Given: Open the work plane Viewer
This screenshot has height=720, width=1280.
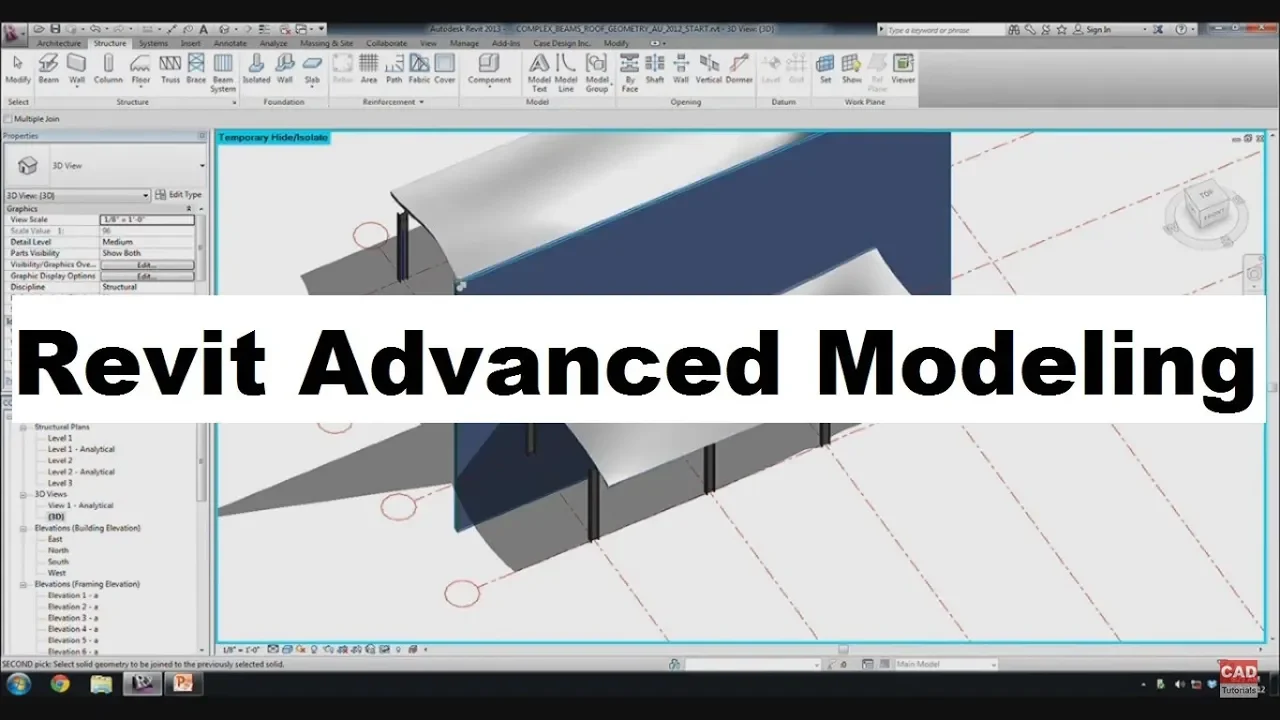Looking at the screenshot, I should click(903, 68).
